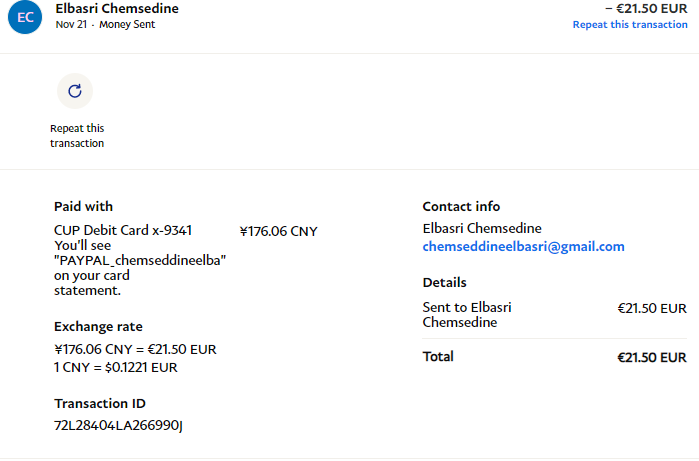
Task: Click the Total amount €21.50 EUR
Action: click(651, 357)
